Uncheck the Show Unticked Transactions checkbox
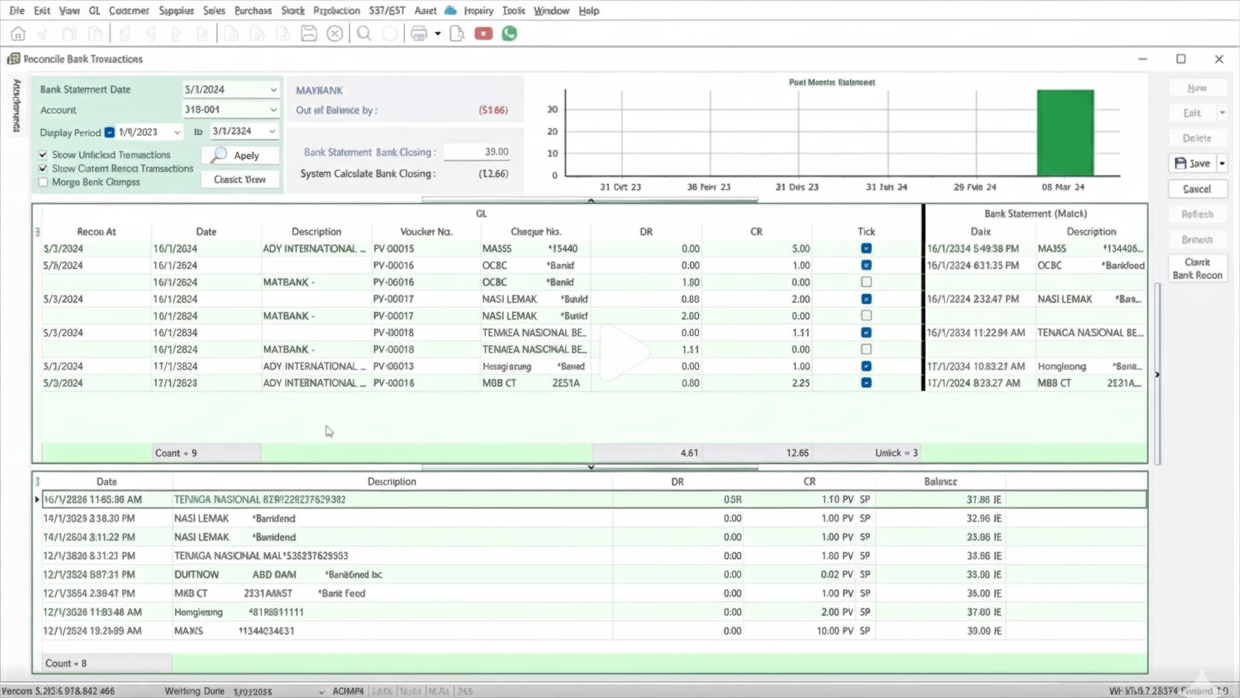Viewport: 1240px width, 698px height. pyautogui.click(x=43, y=155)
